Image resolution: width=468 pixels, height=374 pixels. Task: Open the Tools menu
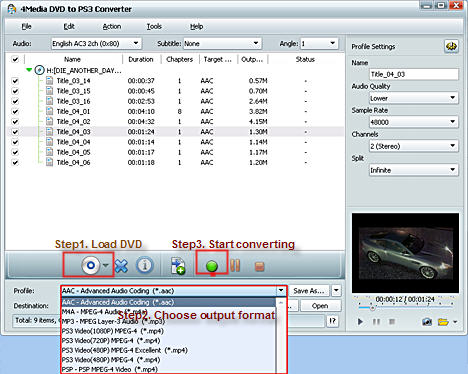[154, 26]
